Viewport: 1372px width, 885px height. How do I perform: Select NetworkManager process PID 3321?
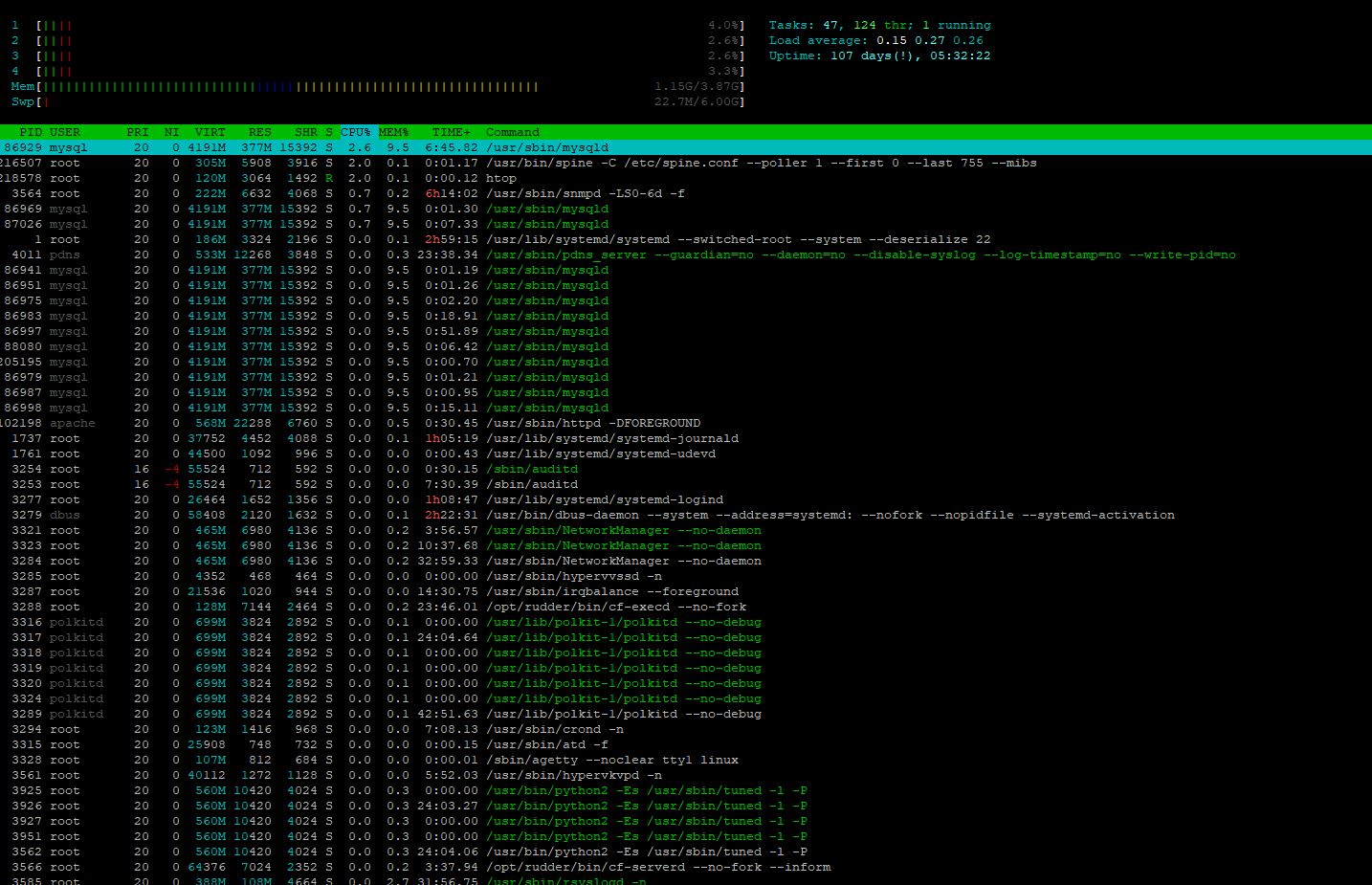tap(686, 530)
